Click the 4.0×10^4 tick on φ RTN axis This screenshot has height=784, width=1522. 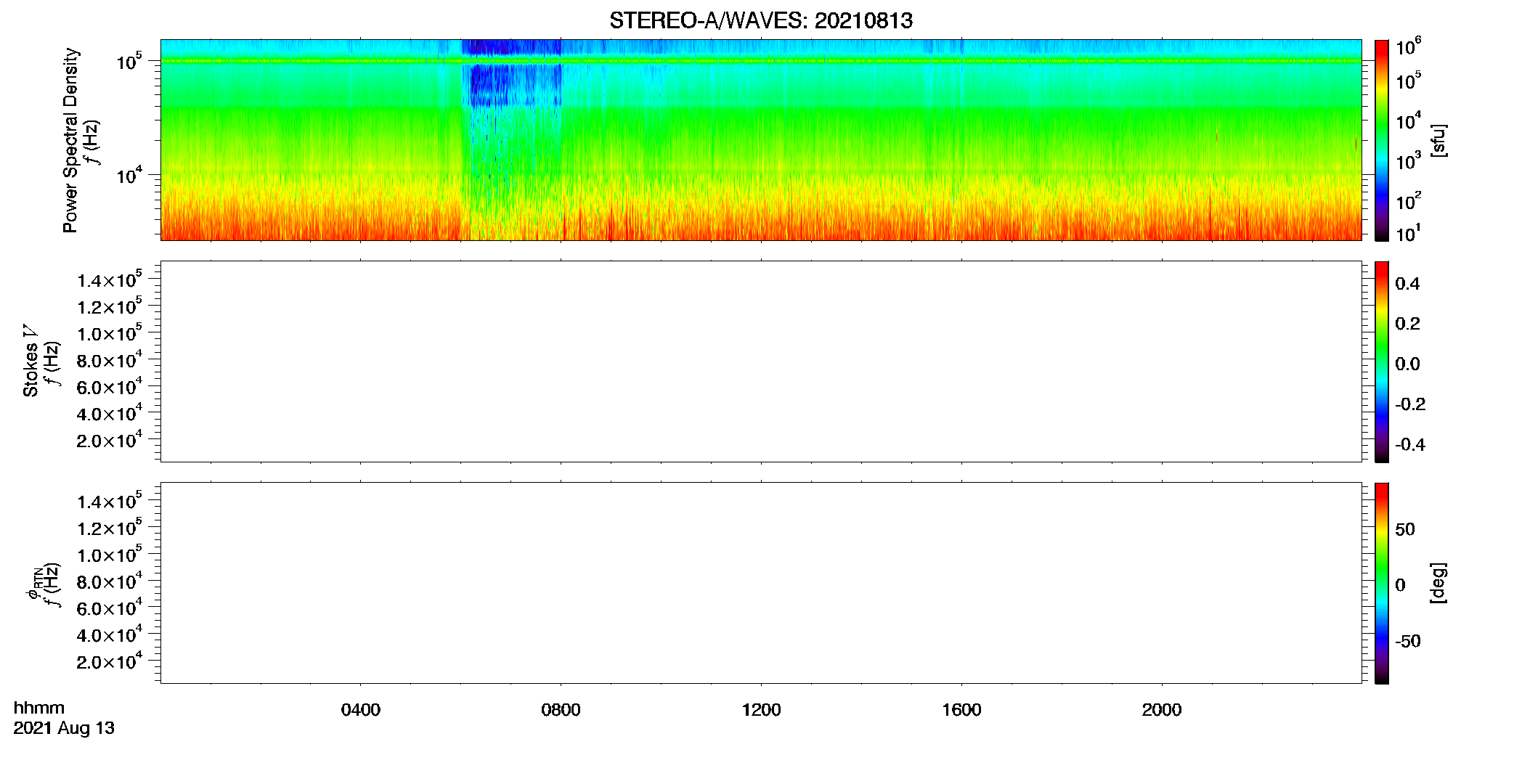[x=110, y=634]
